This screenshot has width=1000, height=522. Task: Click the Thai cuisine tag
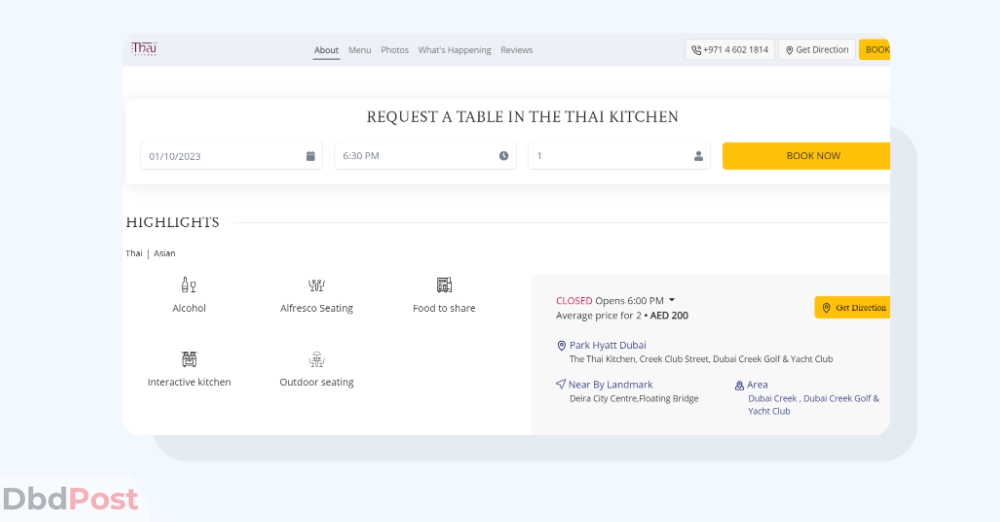(x=134, y=253)
